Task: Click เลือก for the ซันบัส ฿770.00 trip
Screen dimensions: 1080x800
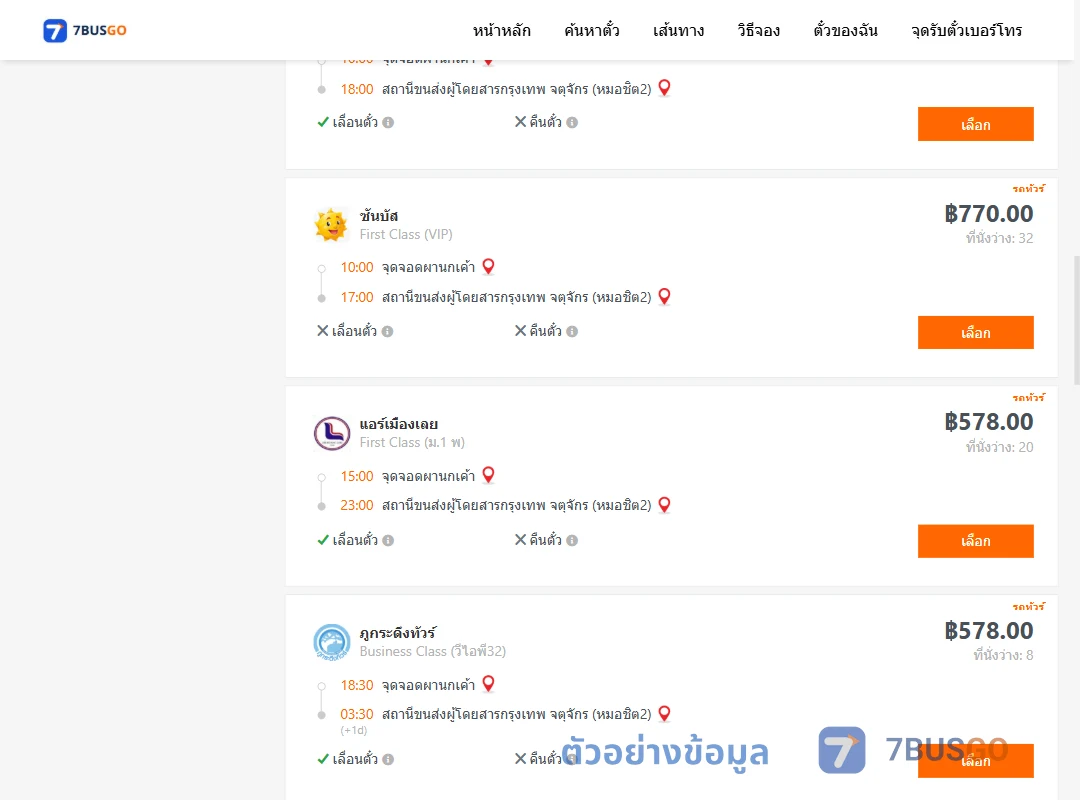Action: coord(975,332)
